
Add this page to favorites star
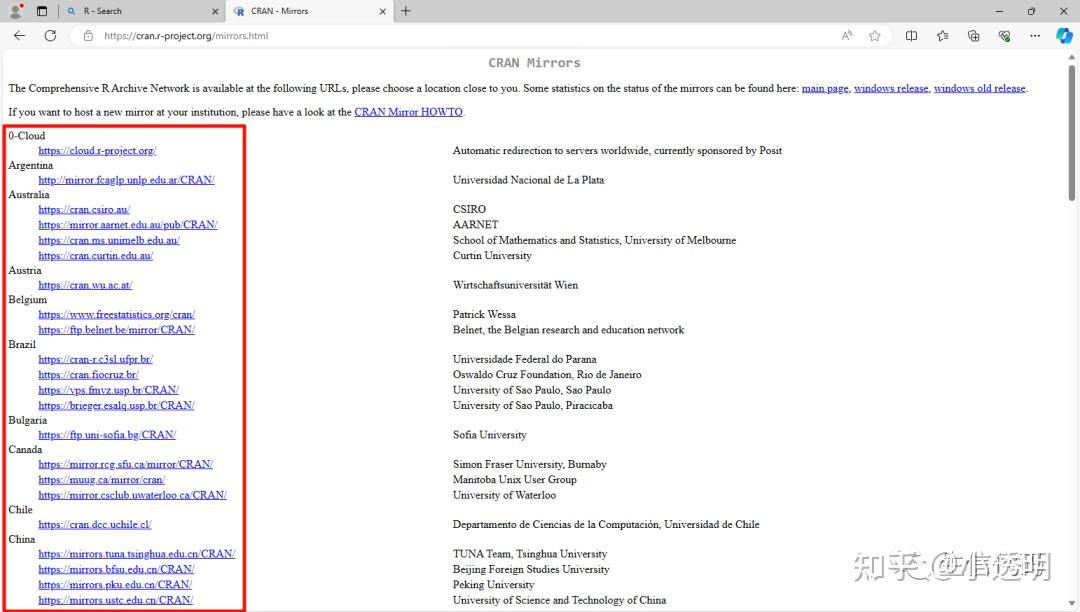click(x=875, y=36)
